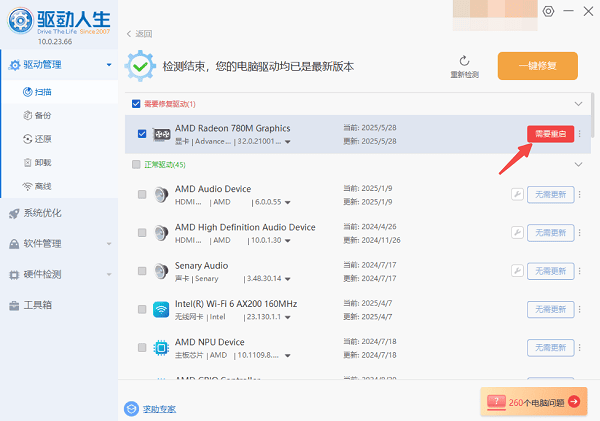The image size is (600, 421).
Task: Click the wrench icon for AMD Audio Device
Action: coord(517,194)
